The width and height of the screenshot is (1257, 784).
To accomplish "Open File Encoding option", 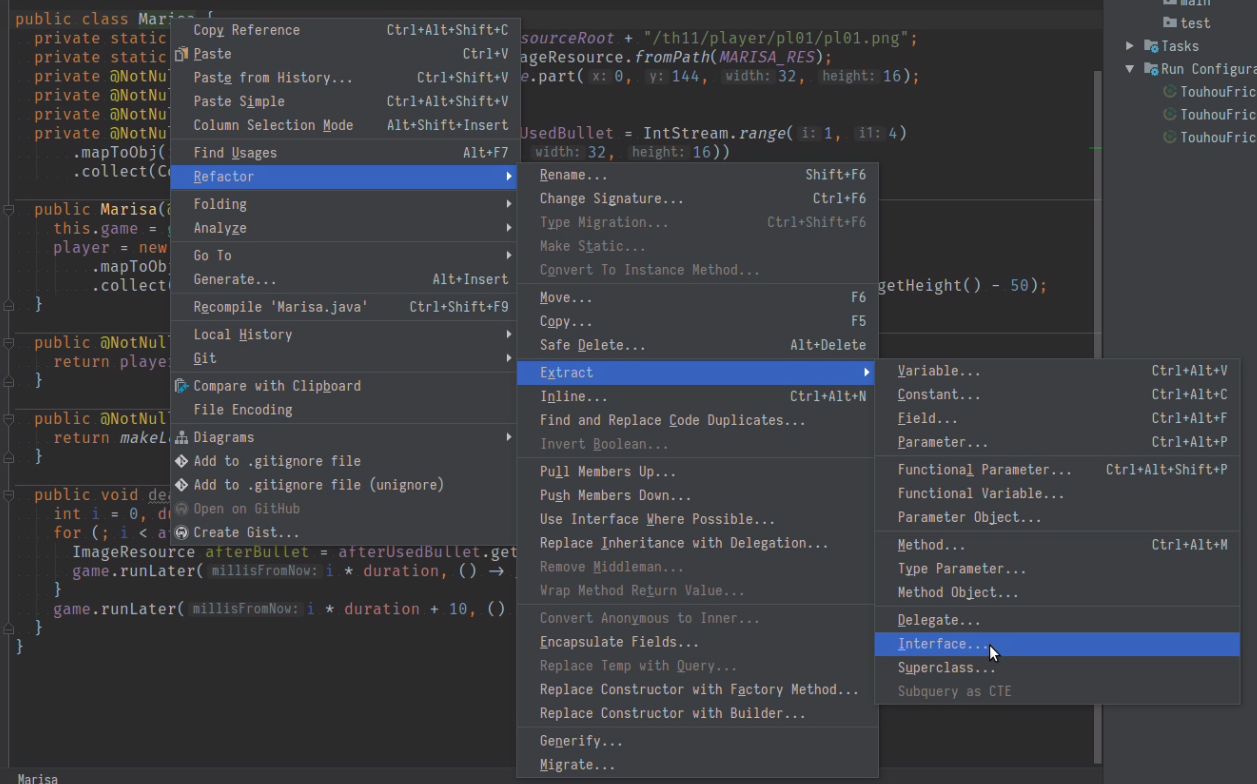I will coord(344,410).
